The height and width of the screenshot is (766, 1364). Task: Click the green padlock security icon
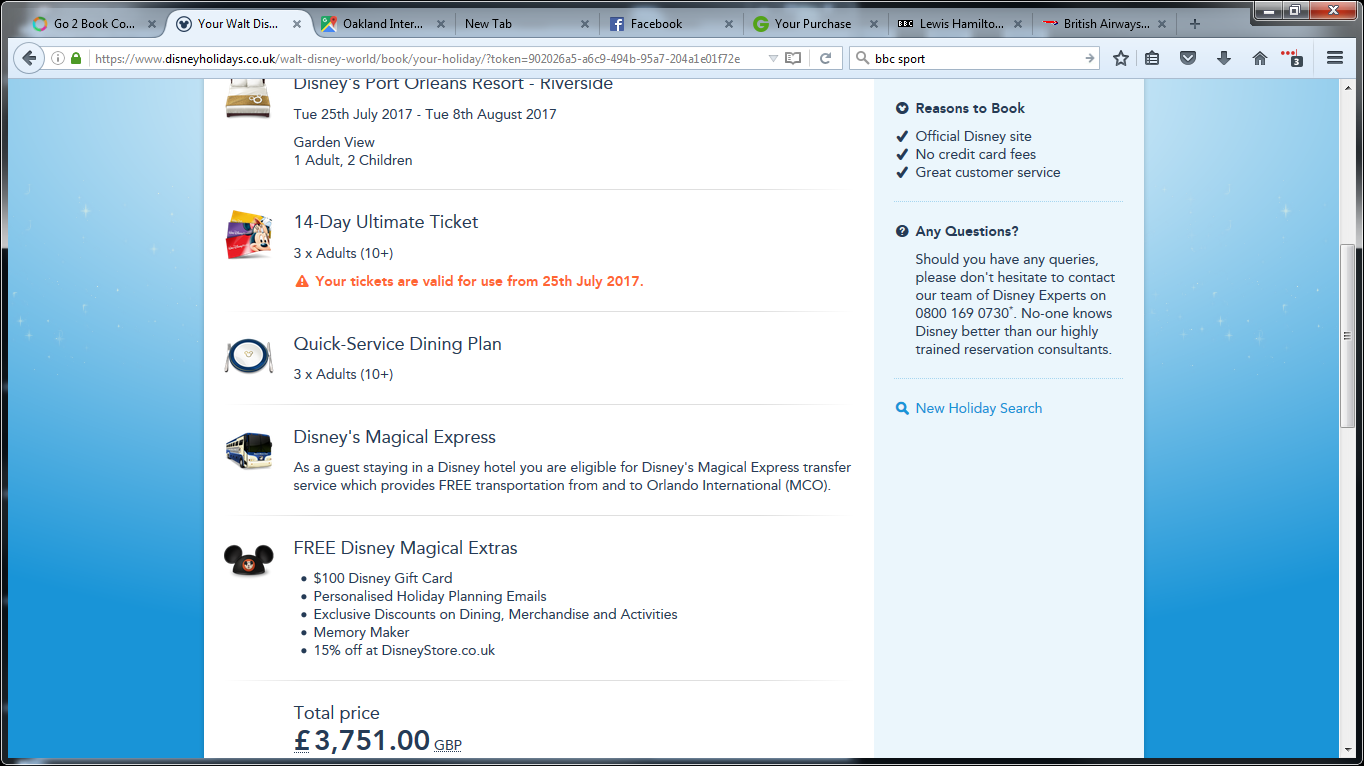(76, 58)
